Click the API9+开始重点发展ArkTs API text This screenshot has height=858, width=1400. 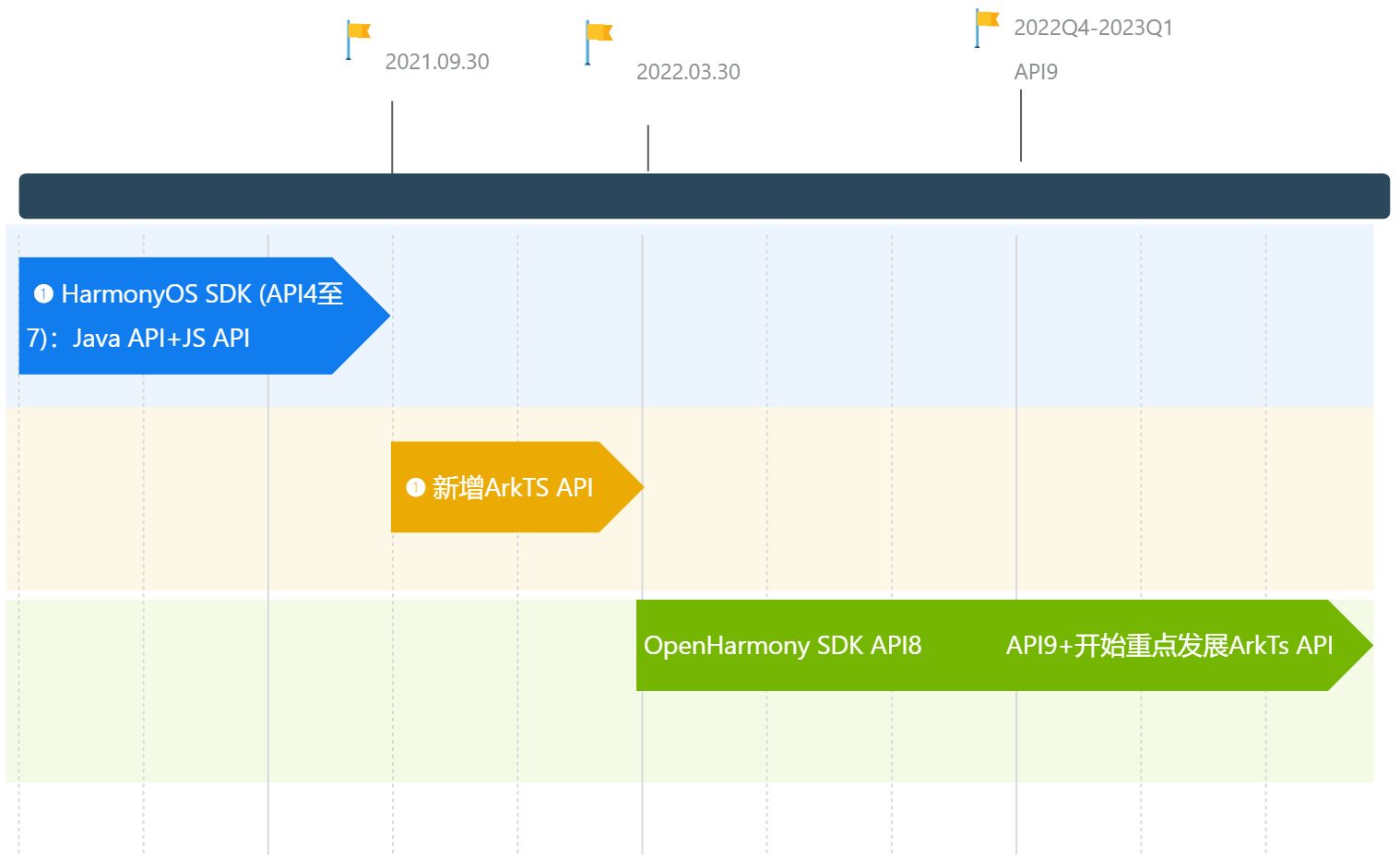pyautogui.click(x=1169, y=646)
